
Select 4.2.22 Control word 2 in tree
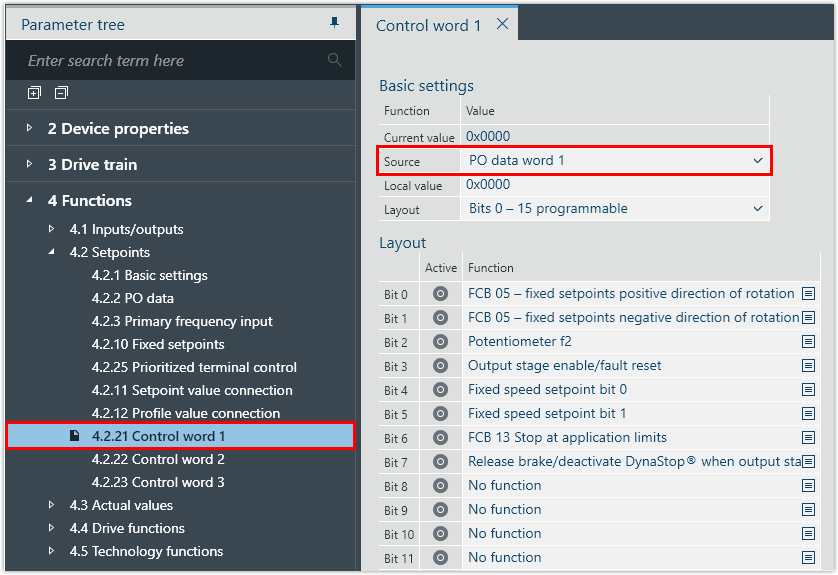coord(158,459)
